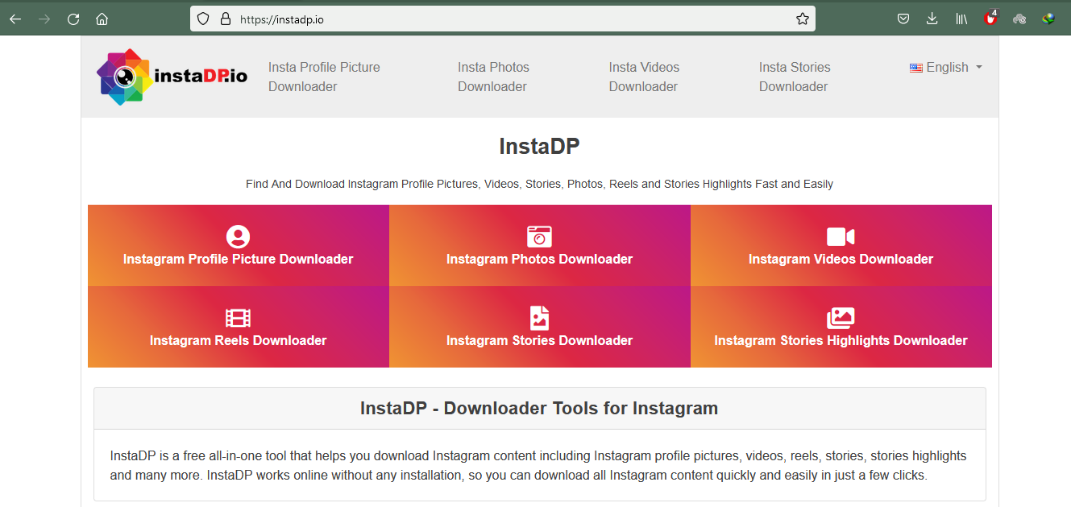Click the browser forward arrow
The height and width of the screenshot is (507, 1071).
[x=44, y=19]
